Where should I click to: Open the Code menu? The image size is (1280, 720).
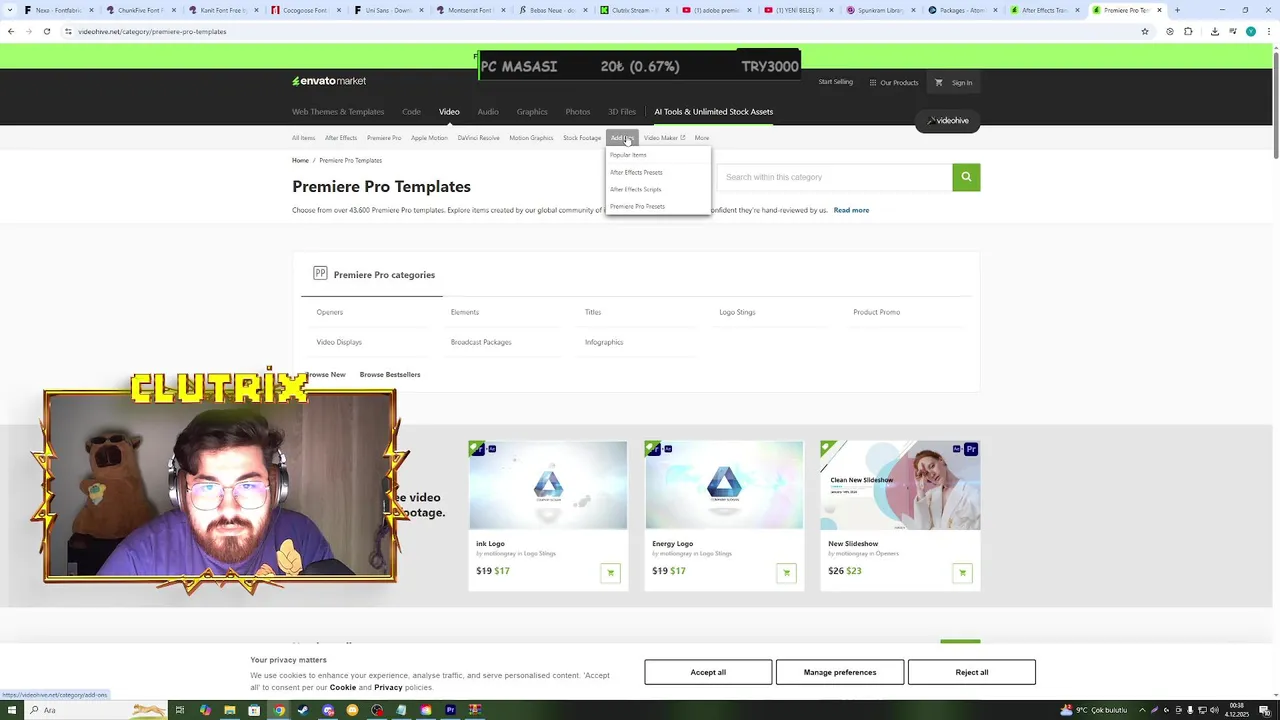(411, 111)
